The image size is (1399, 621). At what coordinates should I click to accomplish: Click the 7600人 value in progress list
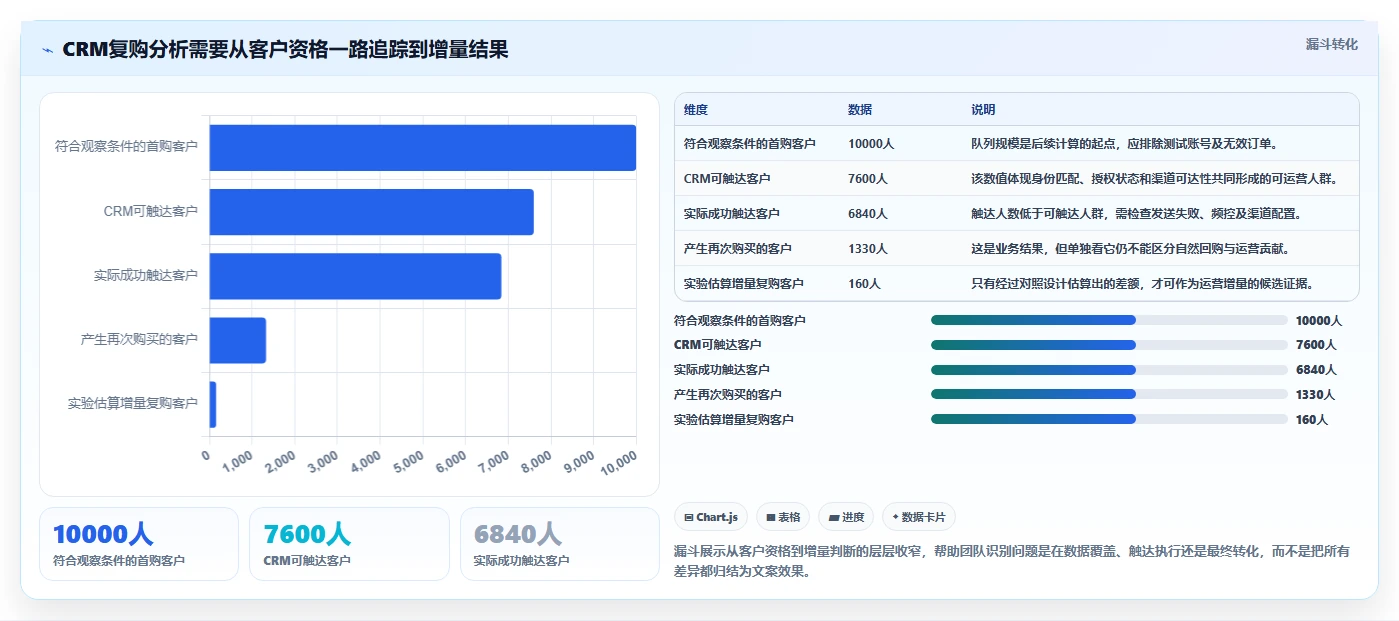[1316, 345]
